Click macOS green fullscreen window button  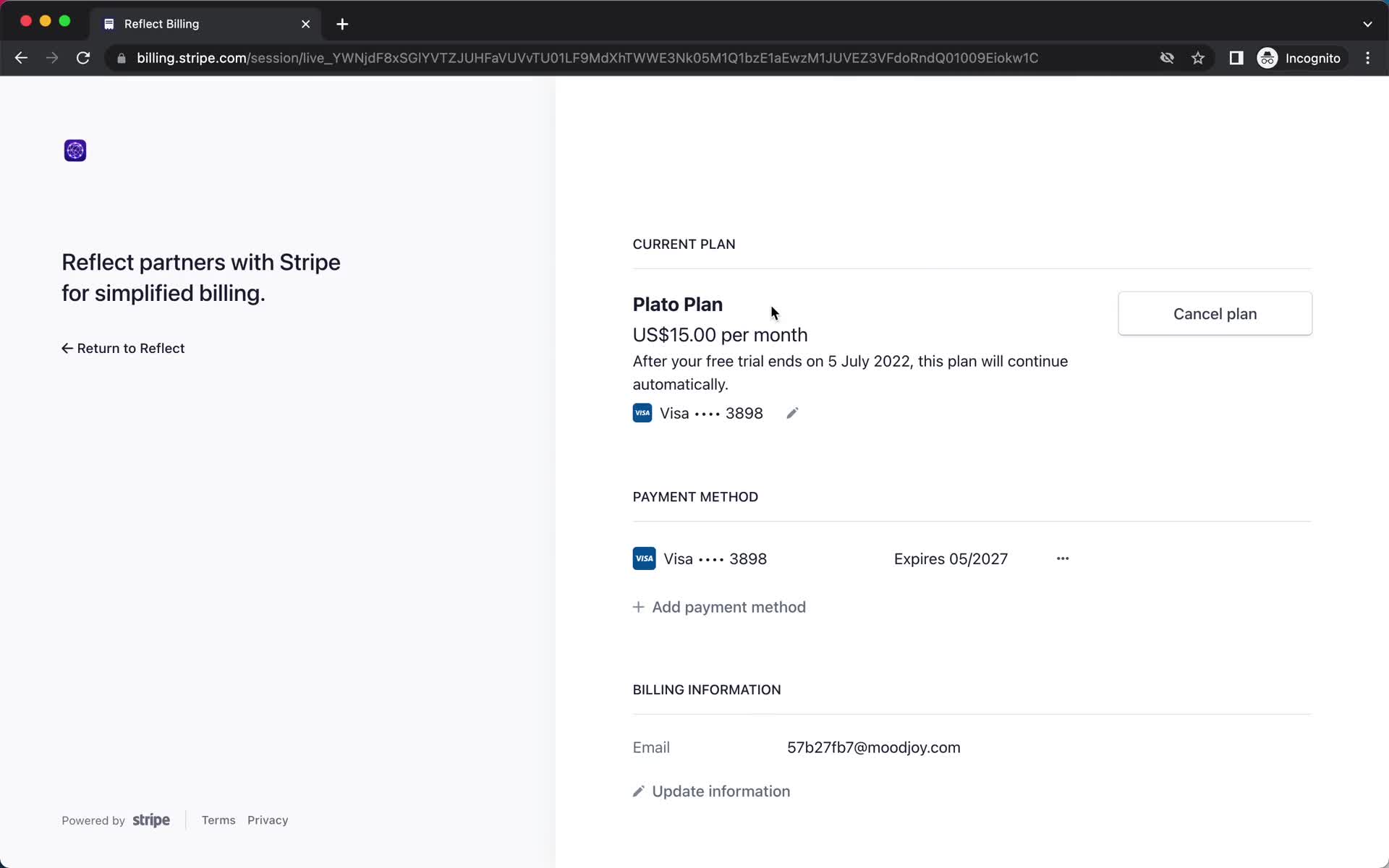pyautogui.click(x=64, y=21)
